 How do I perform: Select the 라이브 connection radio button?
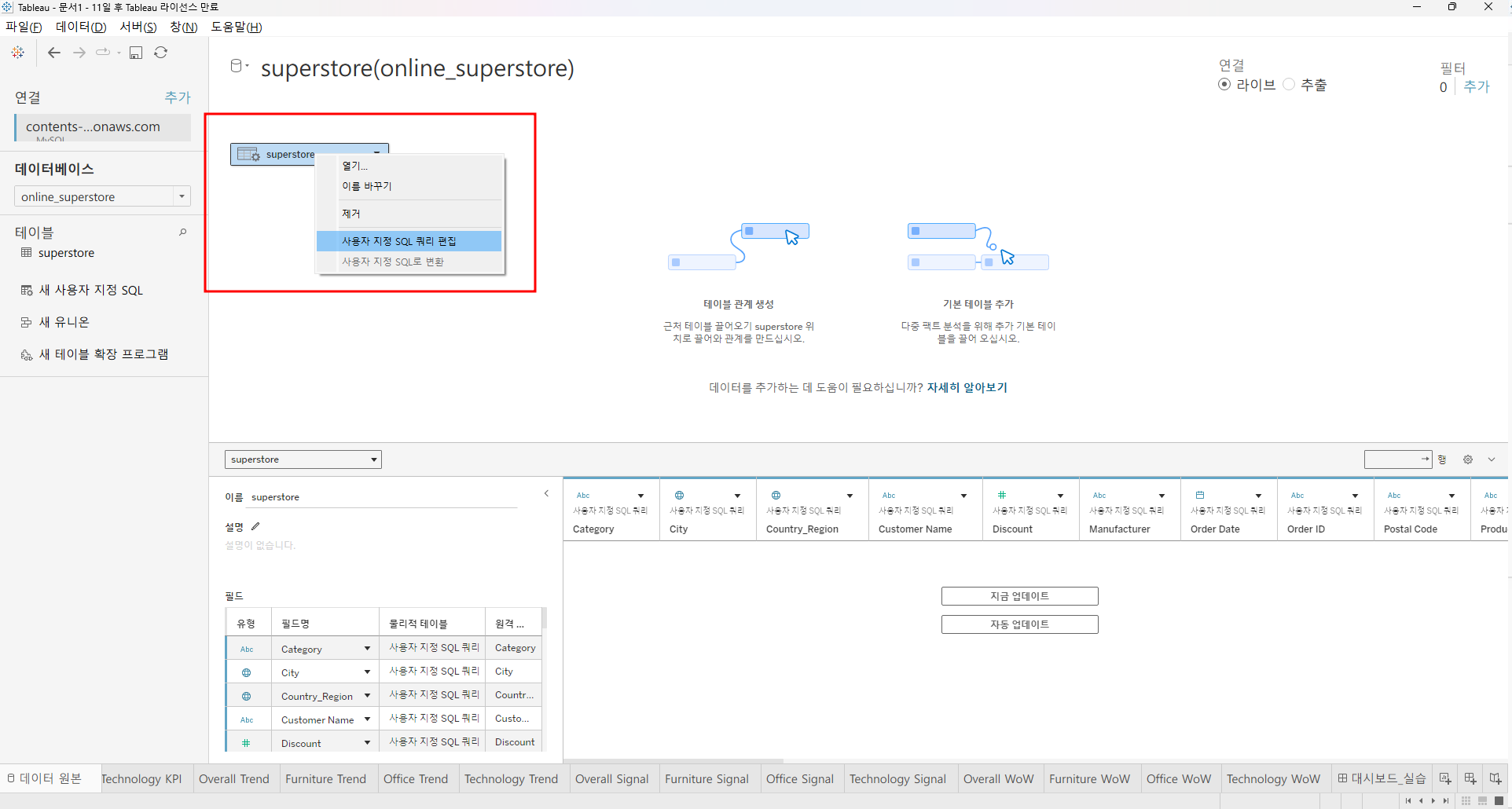(x=1224, y=85)
